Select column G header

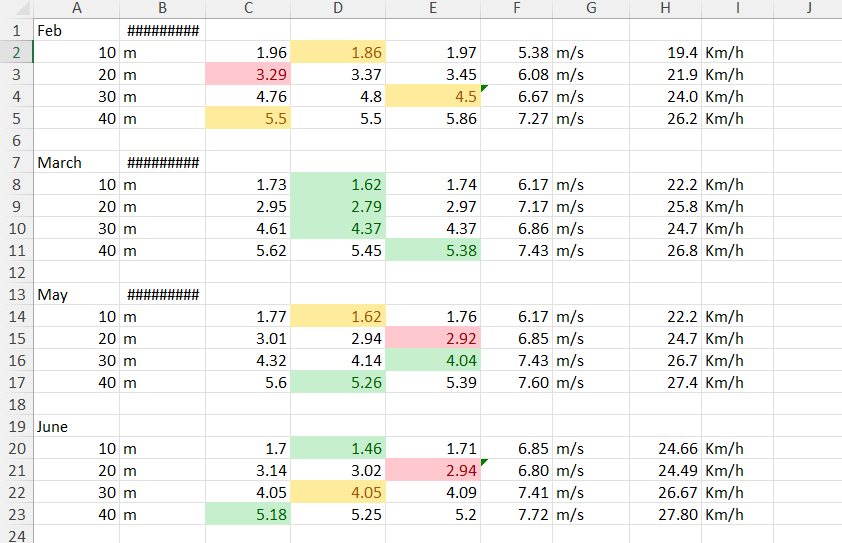click(591, 8)
